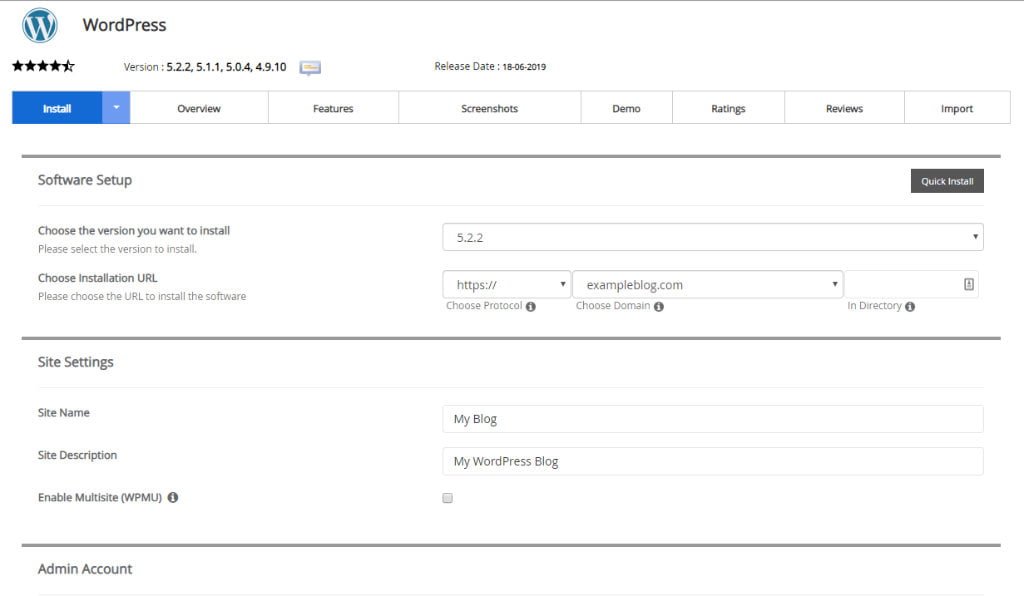Click the small icon inside In Directory field
The height and width of the screenshot is (596, 1024).
pyautogui.click(x=968, y=284)
